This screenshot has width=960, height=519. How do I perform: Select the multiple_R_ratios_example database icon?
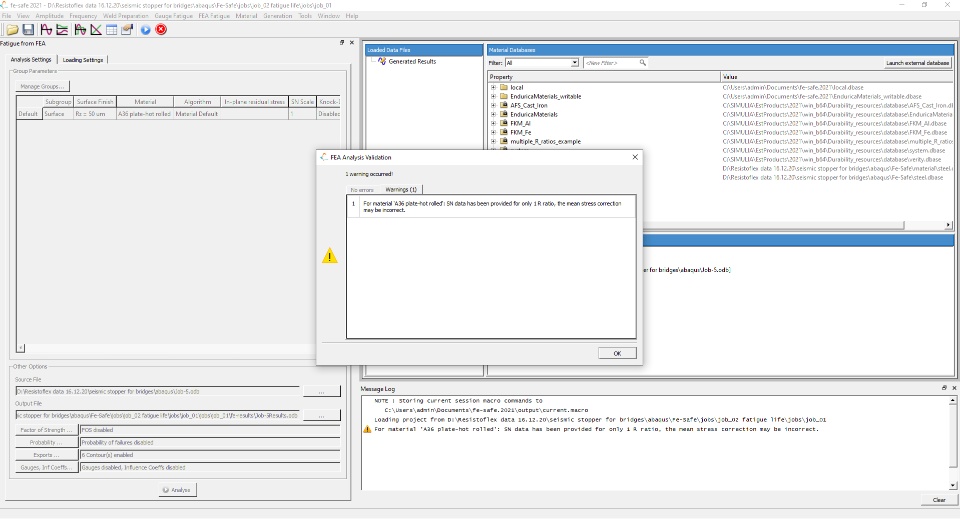(x=504, y=141)
